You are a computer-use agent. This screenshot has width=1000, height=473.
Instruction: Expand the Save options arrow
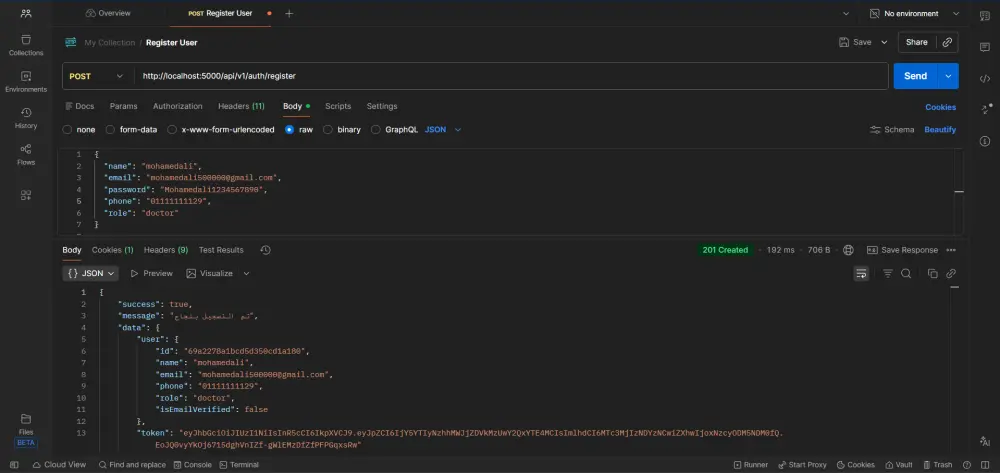[884, 42]
